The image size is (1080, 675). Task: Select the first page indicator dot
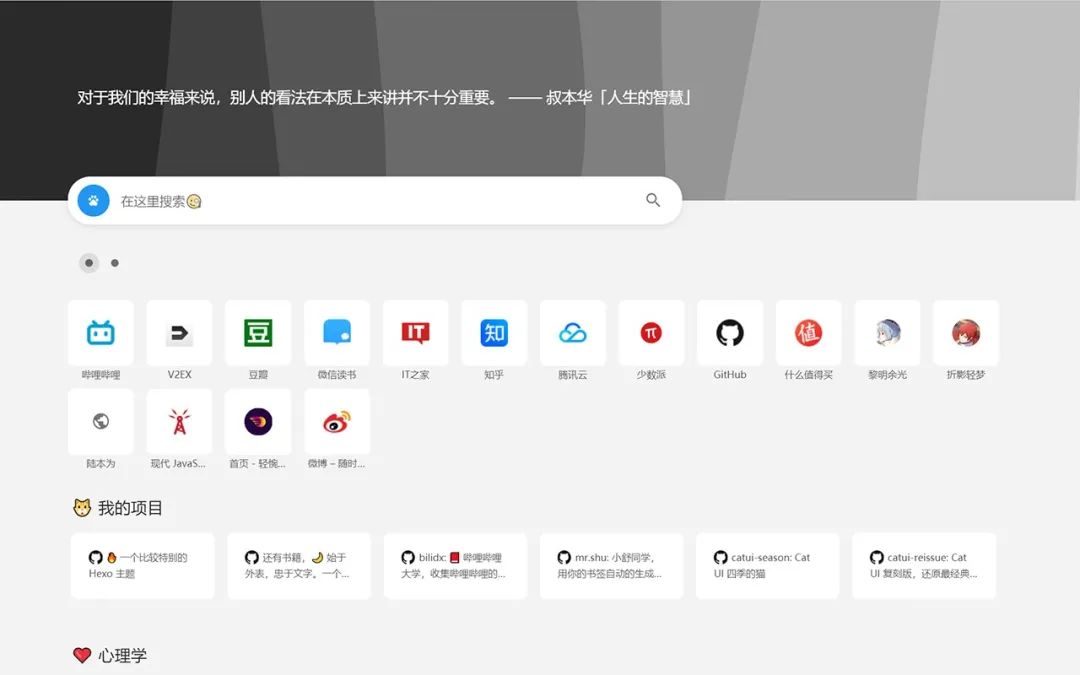click(x=89, y=262)
